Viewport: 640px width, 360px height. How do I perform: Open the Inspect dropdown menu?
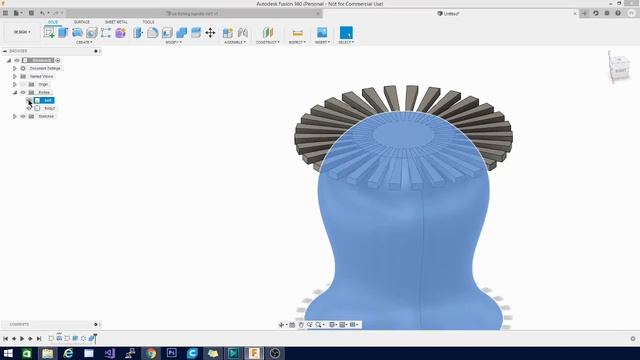(297, 42)
